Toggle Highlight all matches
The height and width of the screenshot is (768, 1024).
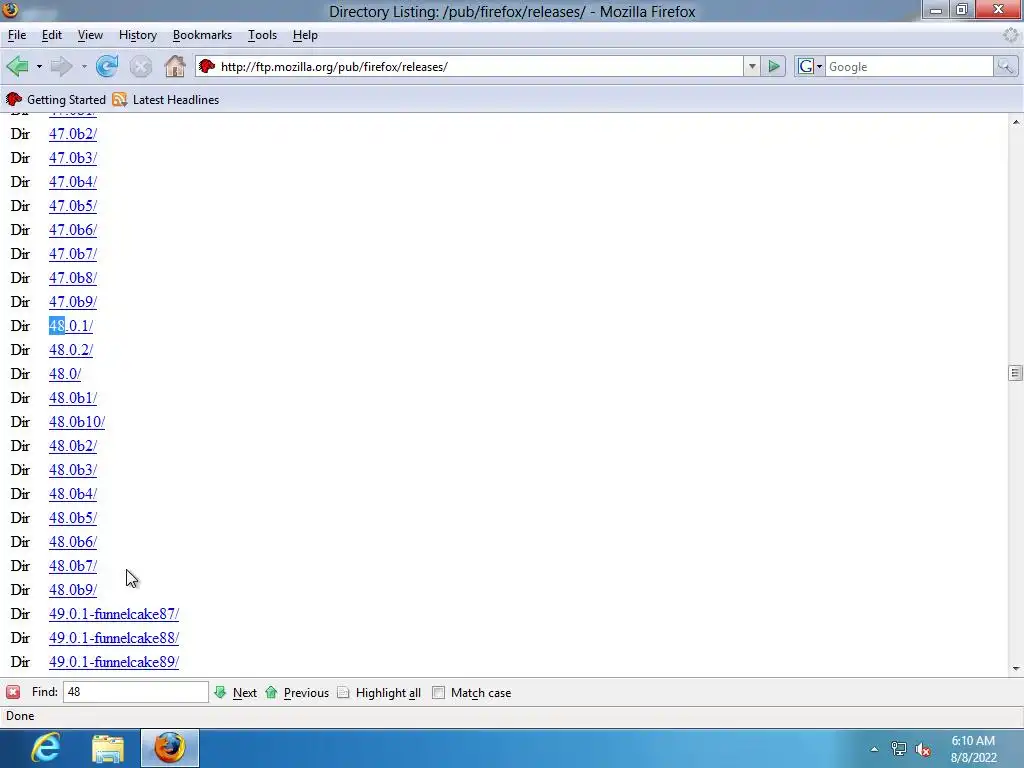coord(379,693)
